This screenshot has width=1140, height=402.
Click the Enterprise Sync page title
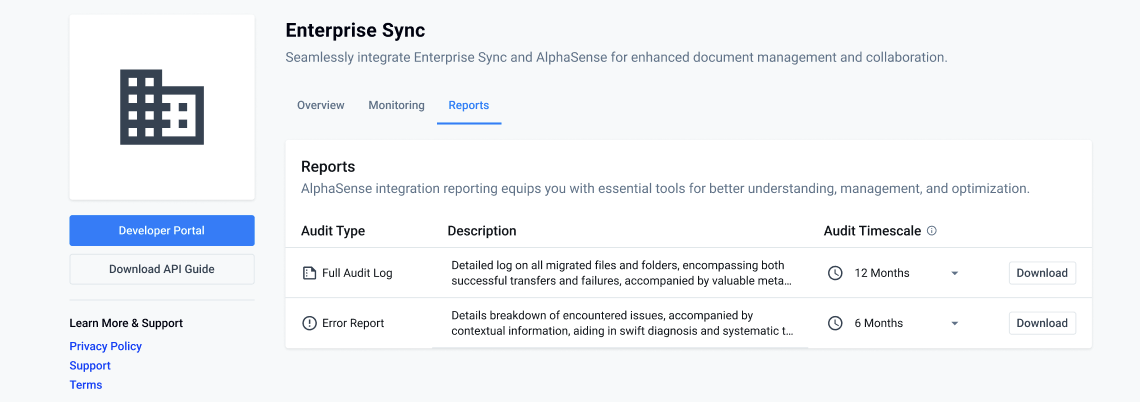tap(356, 31)
